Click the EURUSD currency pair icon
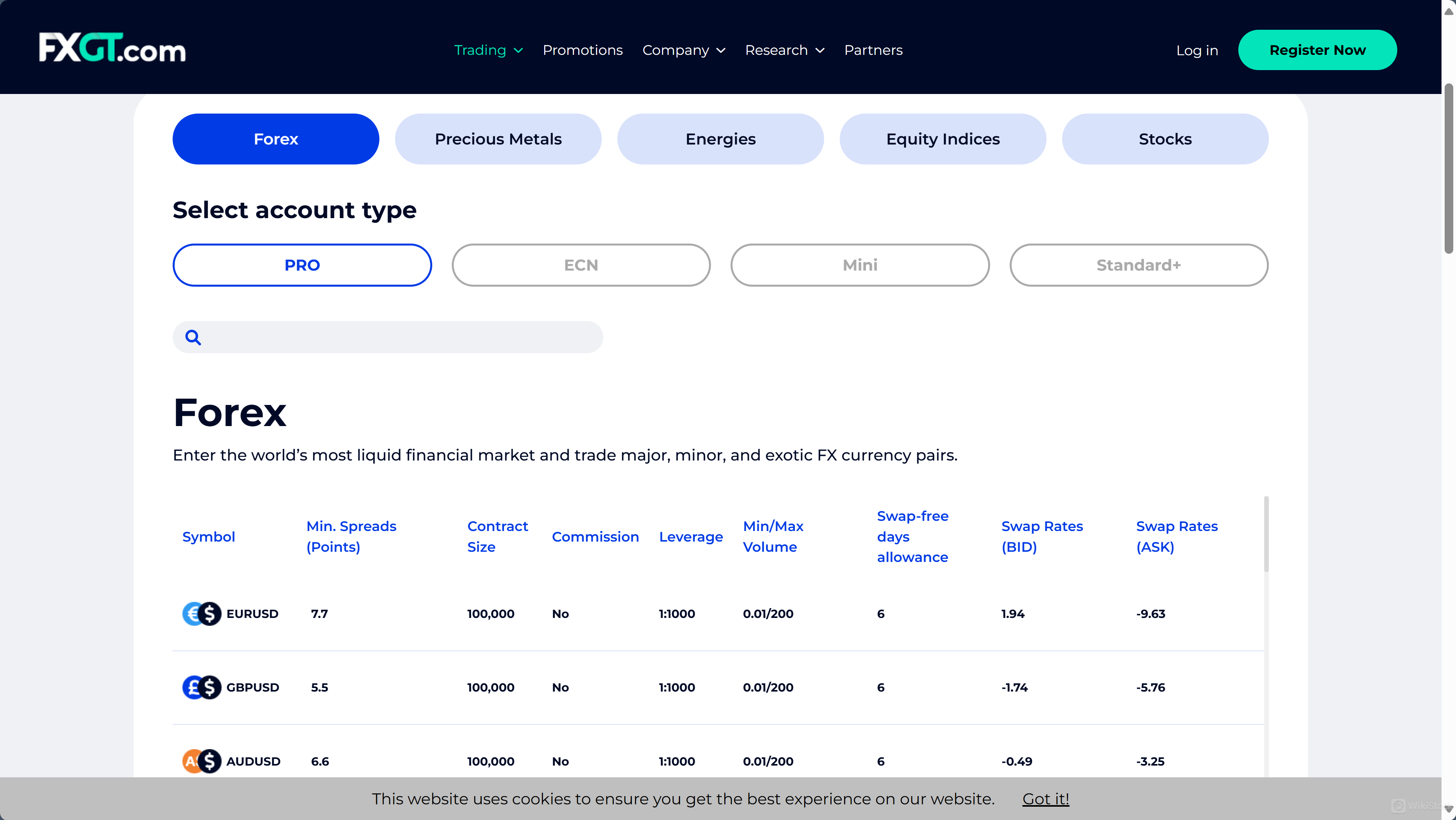Screen dimensions: 1456x820 click(201, 614)
